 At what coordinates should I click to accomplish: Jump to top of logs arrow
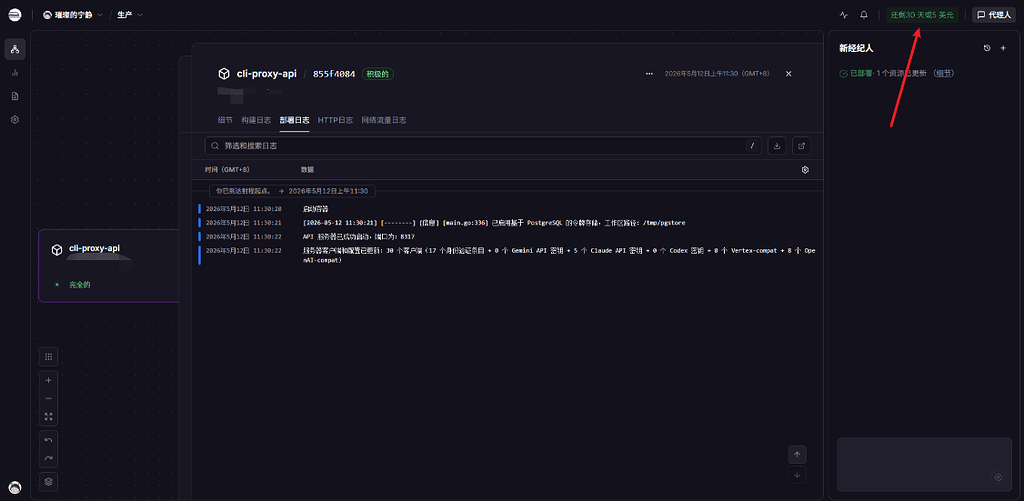(797, 454)
